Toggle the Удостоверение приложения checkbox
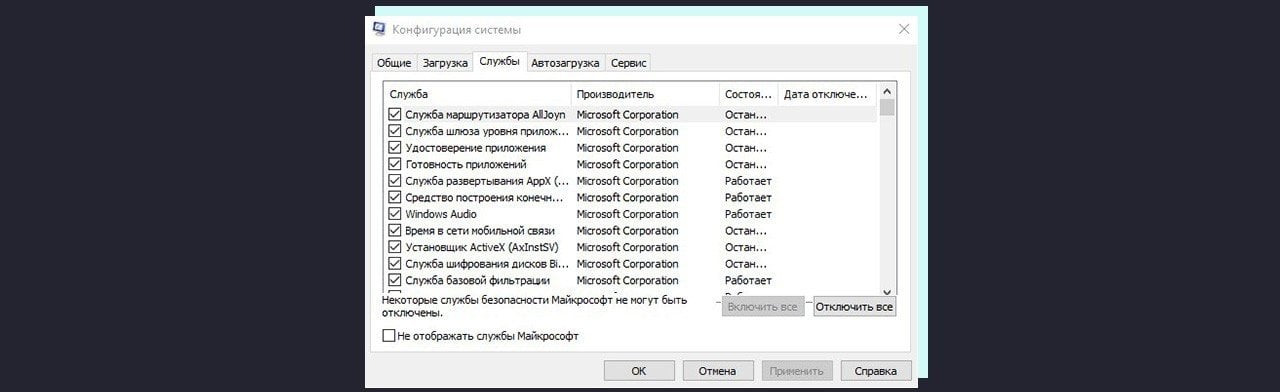Screen dimensions: 1280x392 coord(394,148)
